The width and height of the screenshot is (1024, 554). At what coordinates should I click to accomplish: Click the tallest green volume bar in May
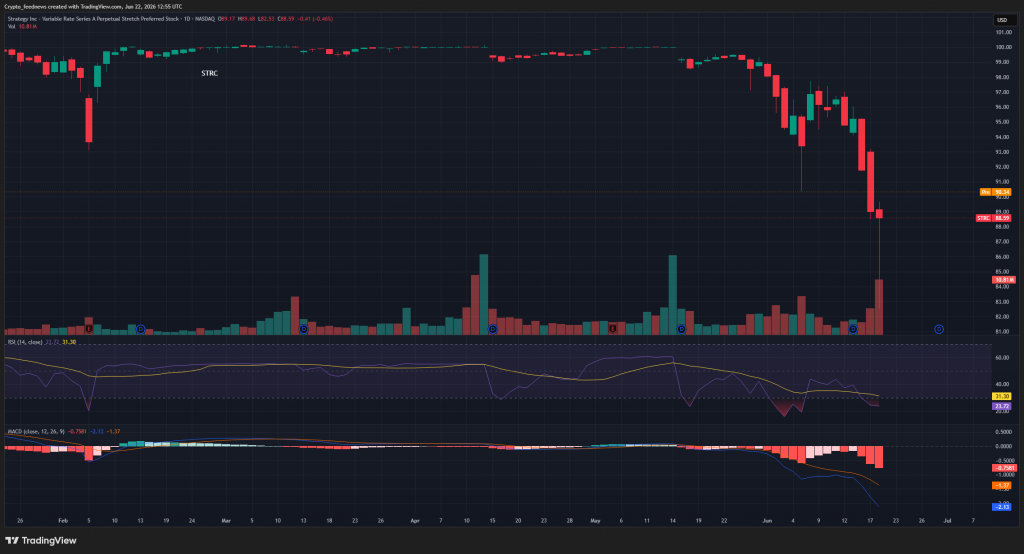(x=673, y=295)
